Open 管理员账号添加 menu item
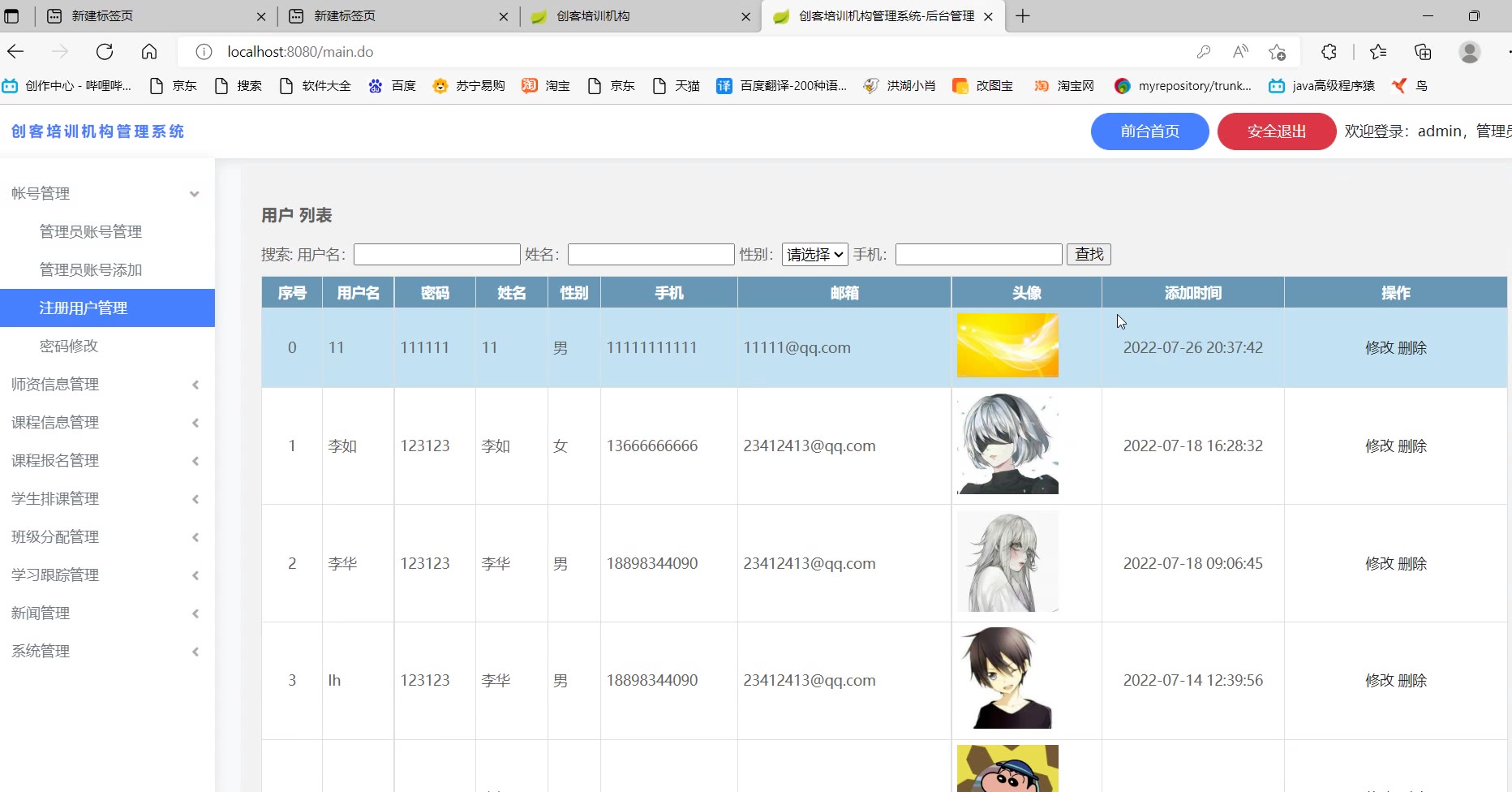 91,270
